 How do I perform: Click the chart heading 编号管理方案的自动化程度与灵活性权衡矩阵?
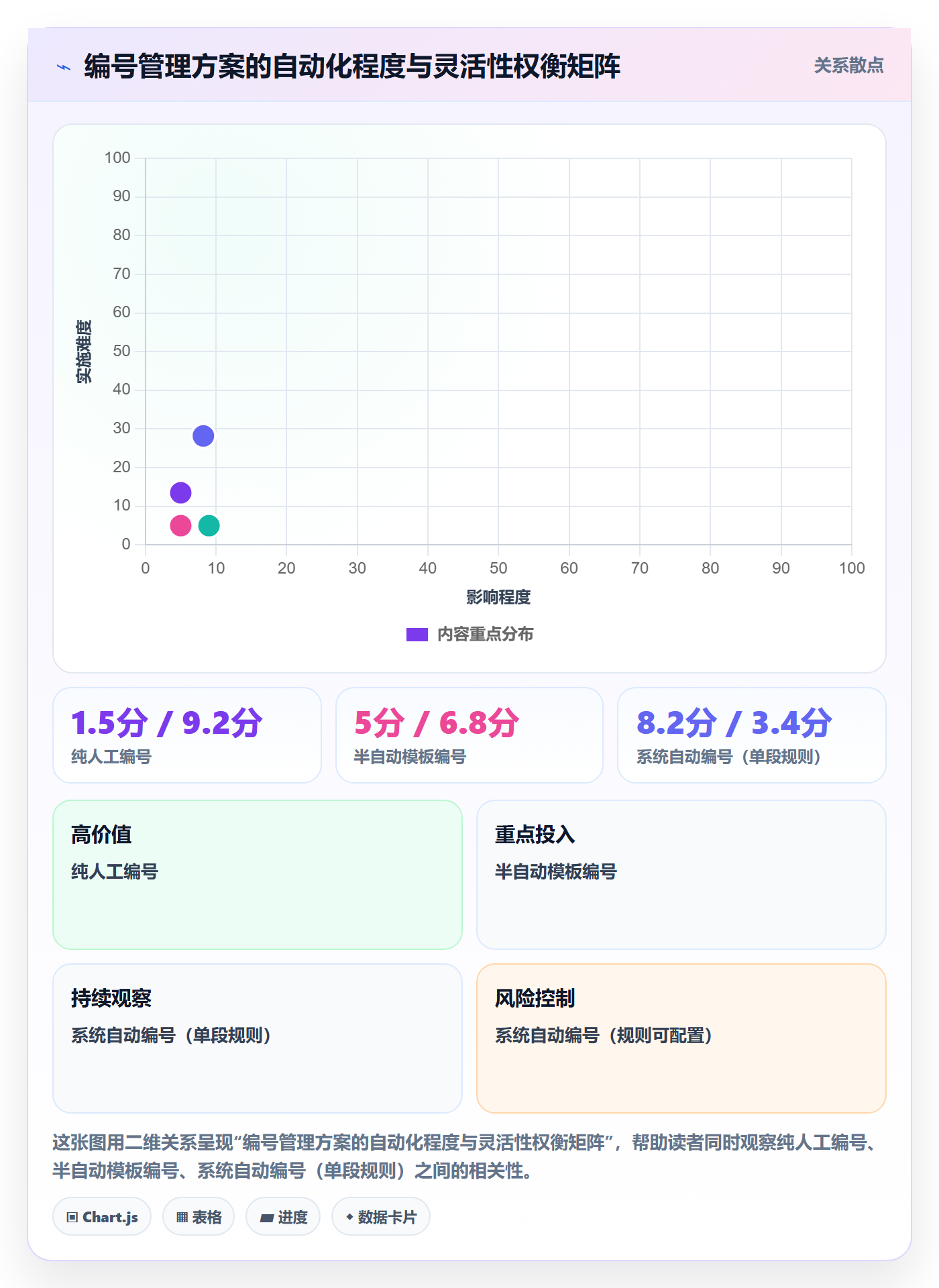point(352,66)
